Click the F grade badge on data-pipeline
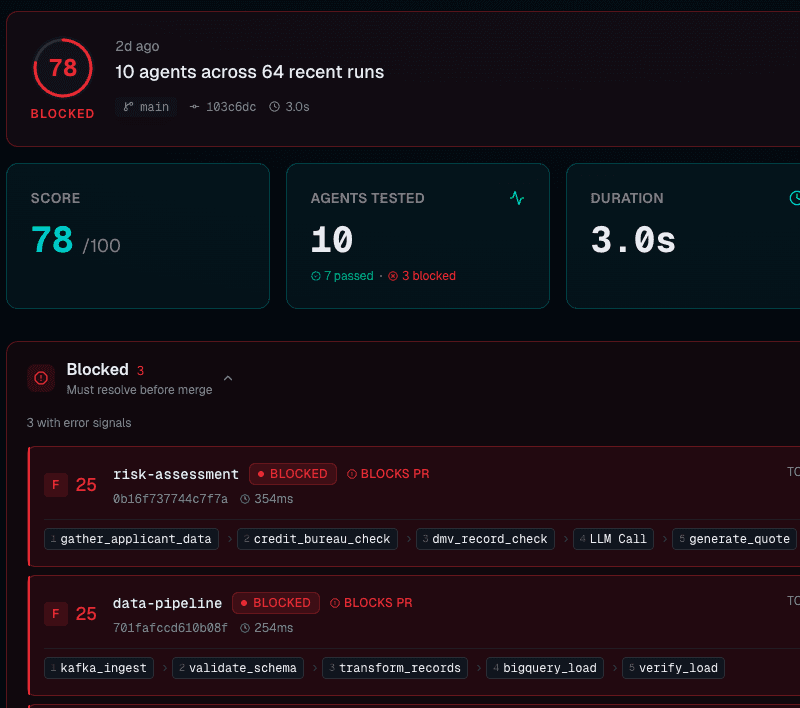The height and width of the screenshot is (708, 800). click(55, 613)
